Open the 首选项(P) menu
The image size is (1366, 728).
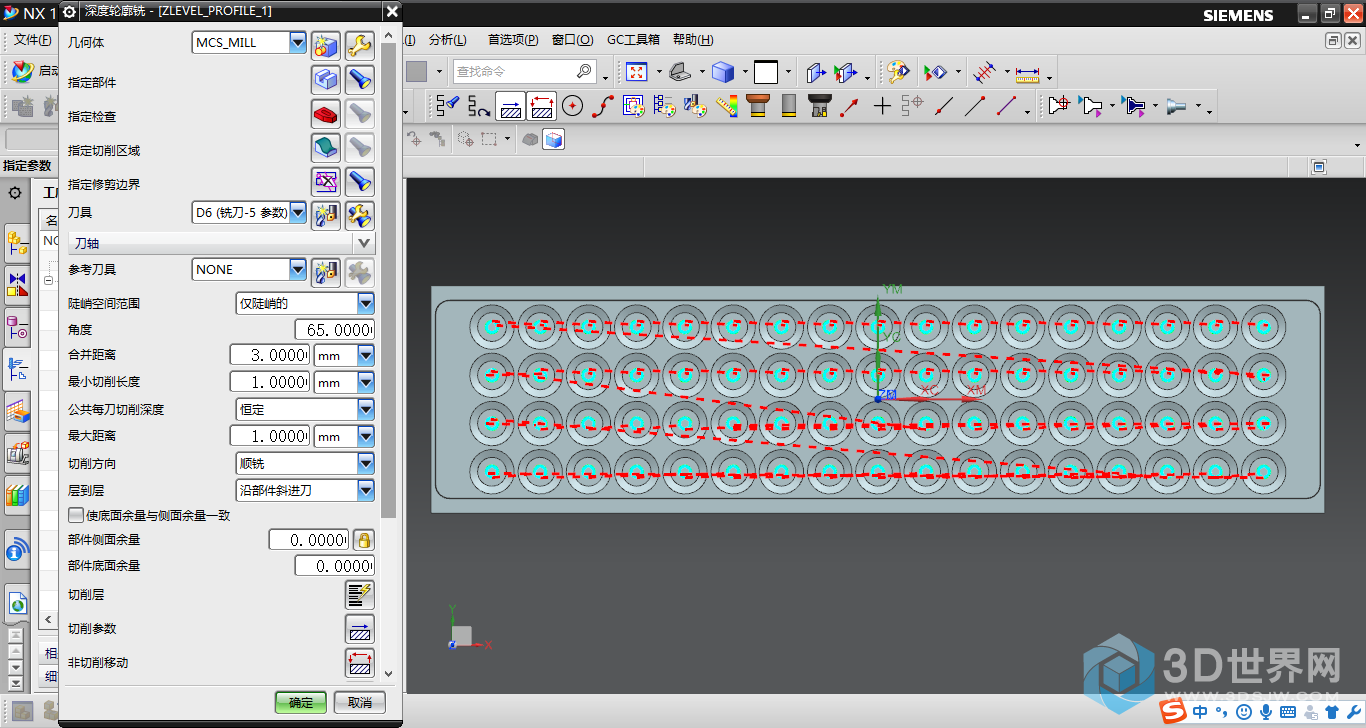point(513,40)
